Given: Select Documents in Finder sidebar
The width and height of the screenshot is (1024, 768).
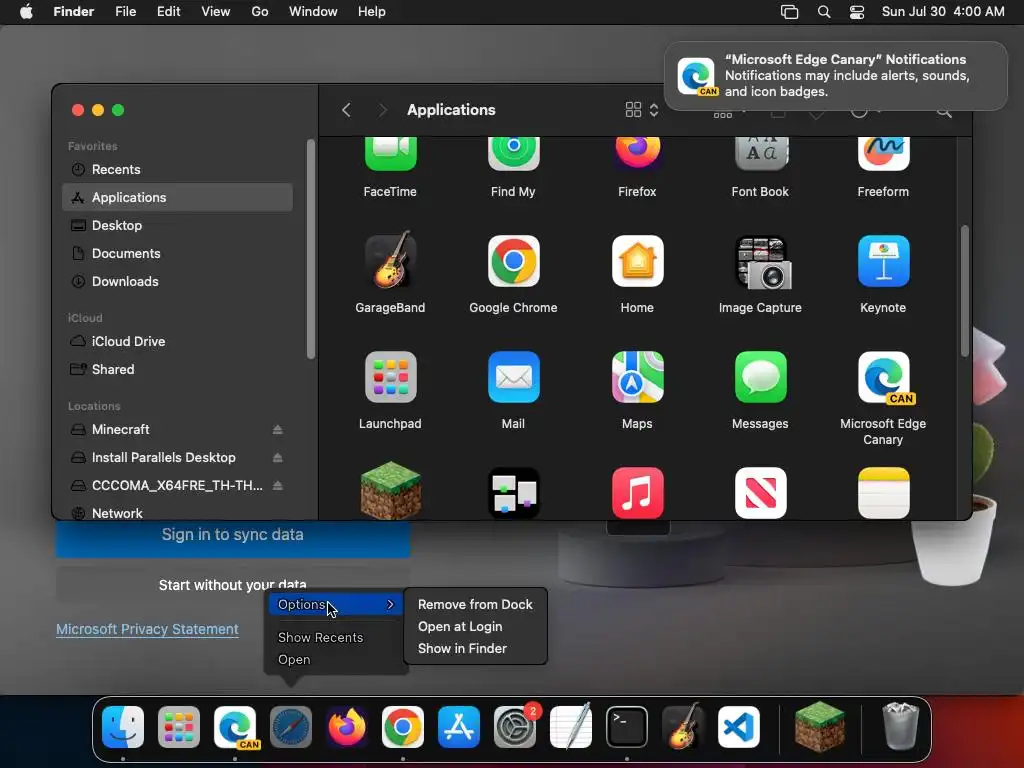Looking at the screenshot, I should coord(177,254).
